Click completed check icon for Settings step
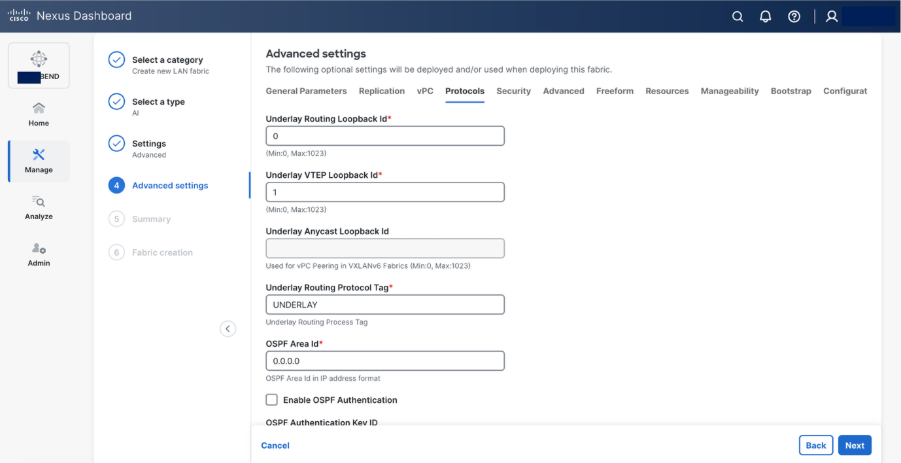Viewport: 901px width, 463px height. 117,144
